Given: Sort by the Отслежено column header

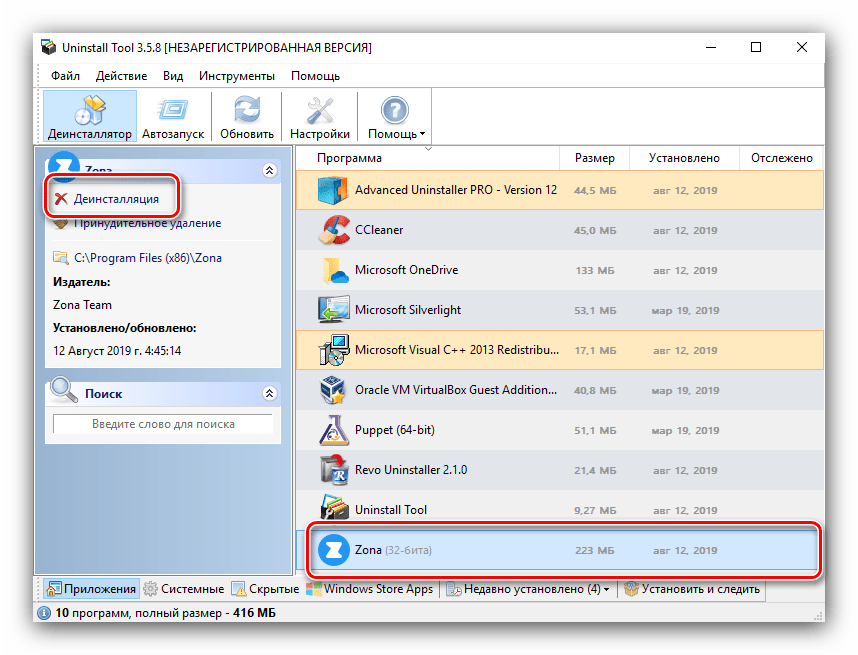Looking at the screenshot, I should click(x=781, y=158).
